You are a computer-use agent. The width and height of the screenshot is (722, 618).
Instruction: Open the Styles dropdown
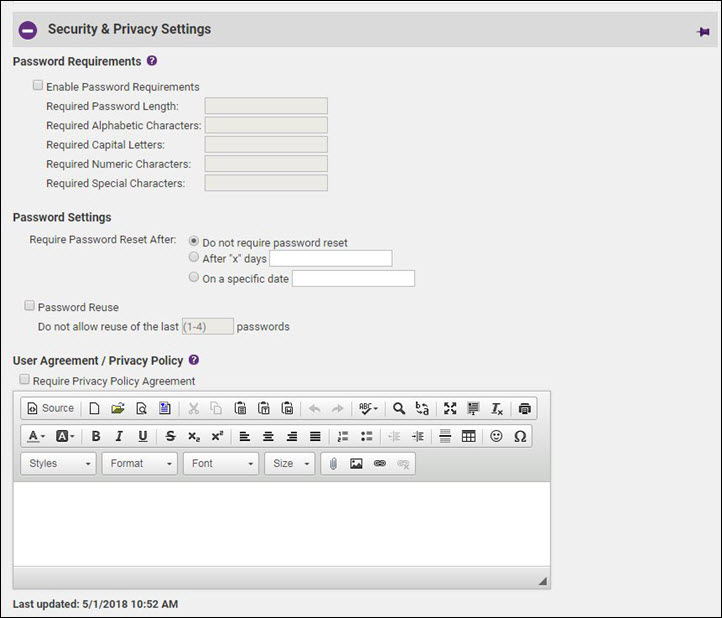coord(59,464)
